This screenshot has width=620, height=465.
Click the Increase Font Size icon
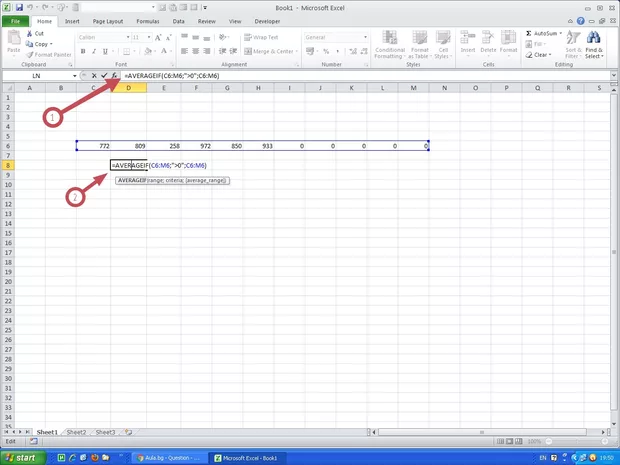[x=158, y=38]
